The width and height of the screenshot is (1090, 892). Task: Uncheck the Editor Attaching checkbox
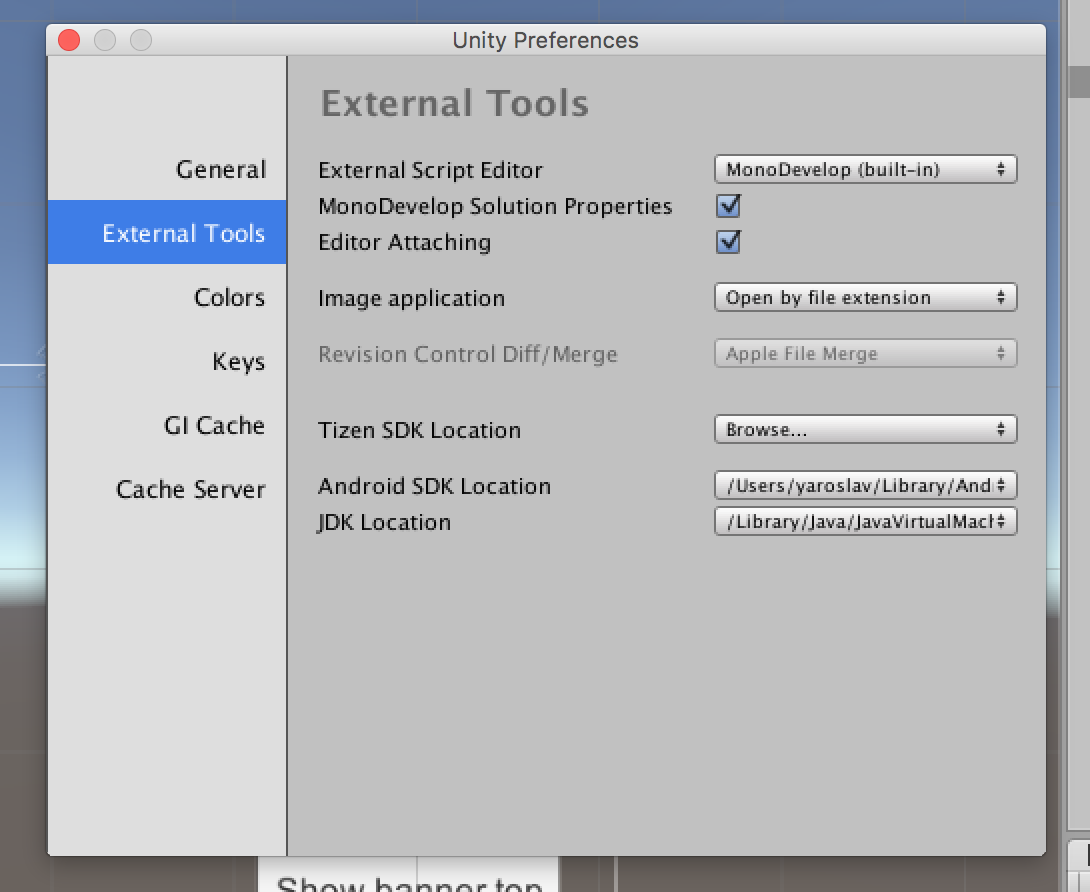point(728,242)
